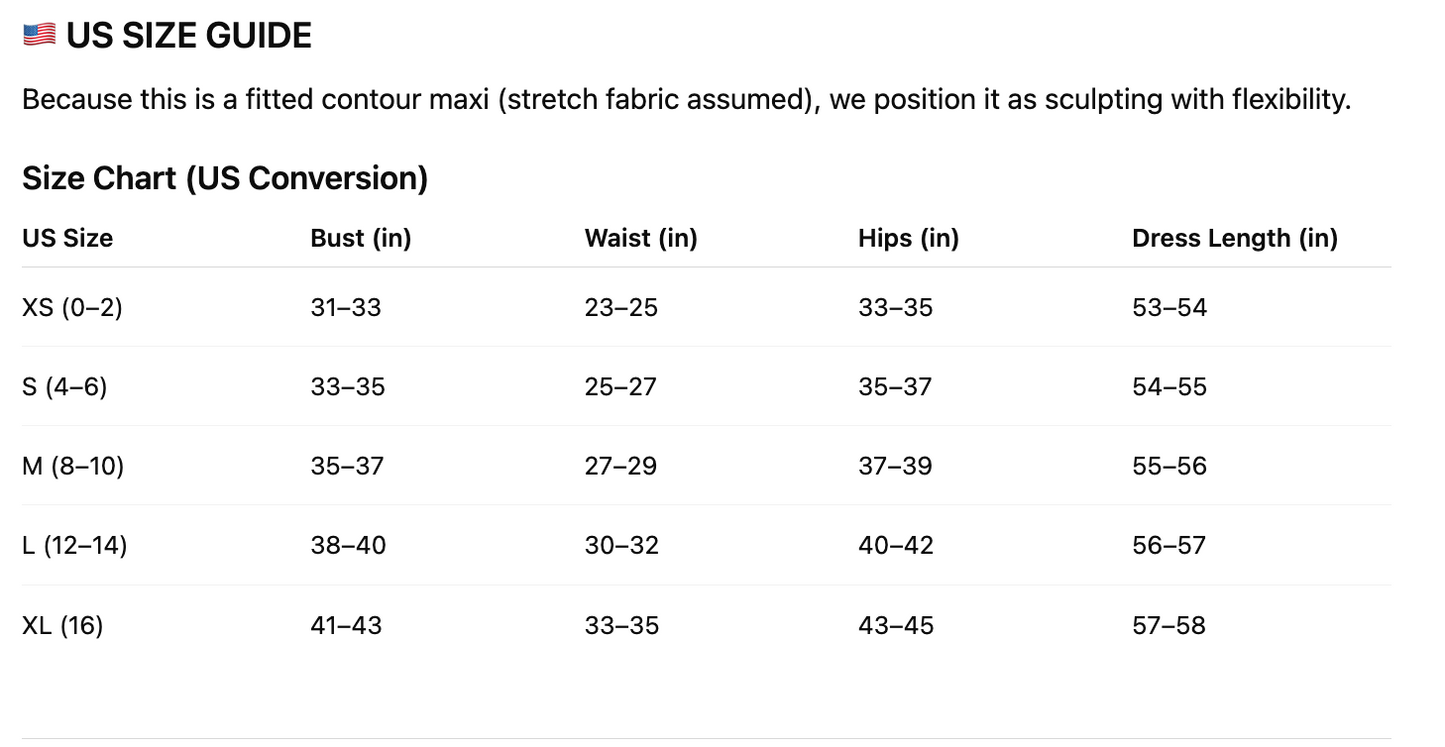The width and height of the screenshot is (1445, 747).
Task: Click the XL (16) size row label
Action: (62, 625)
